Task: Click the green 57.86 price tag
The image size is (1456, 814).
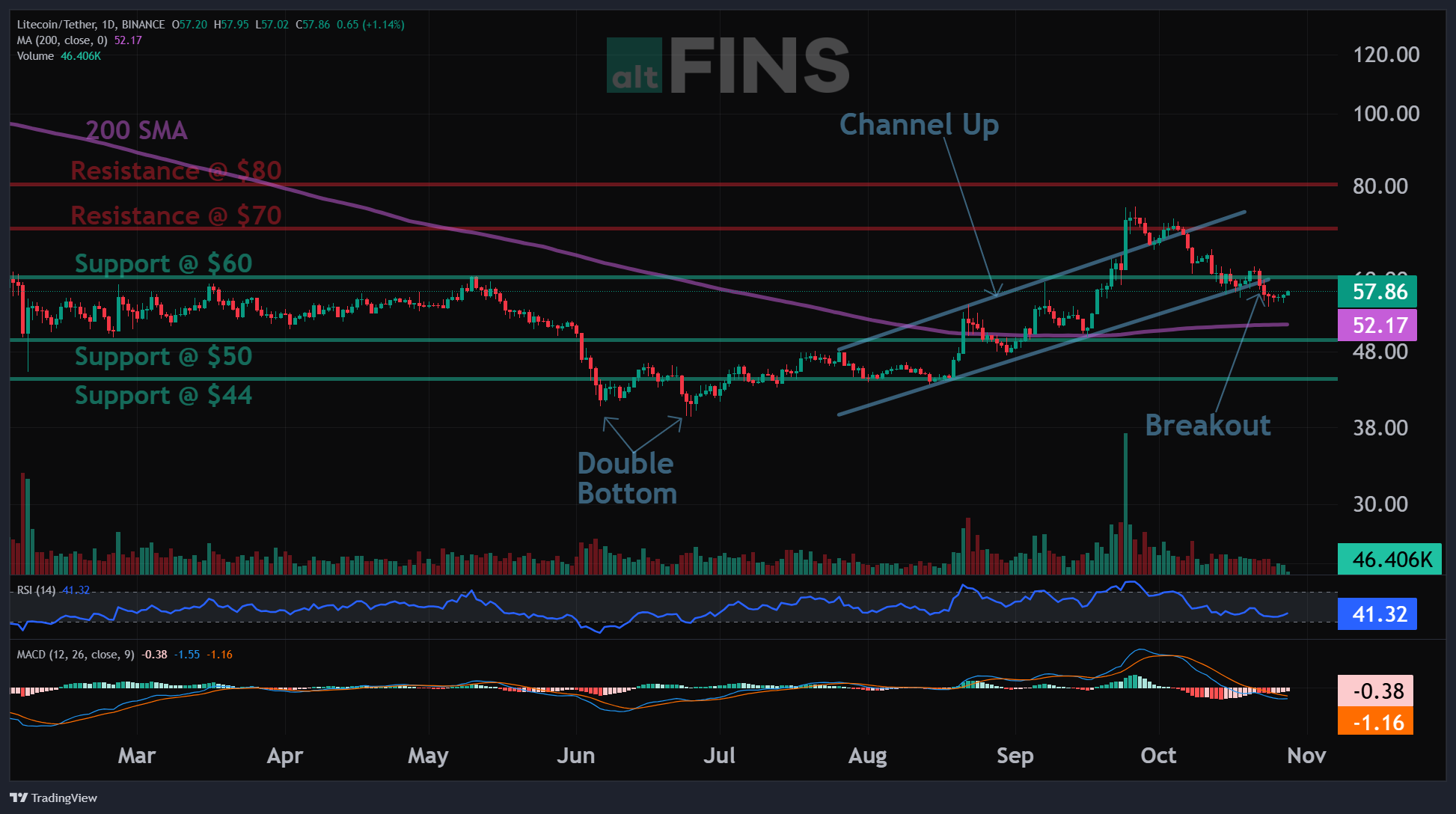Action: 1377,292
